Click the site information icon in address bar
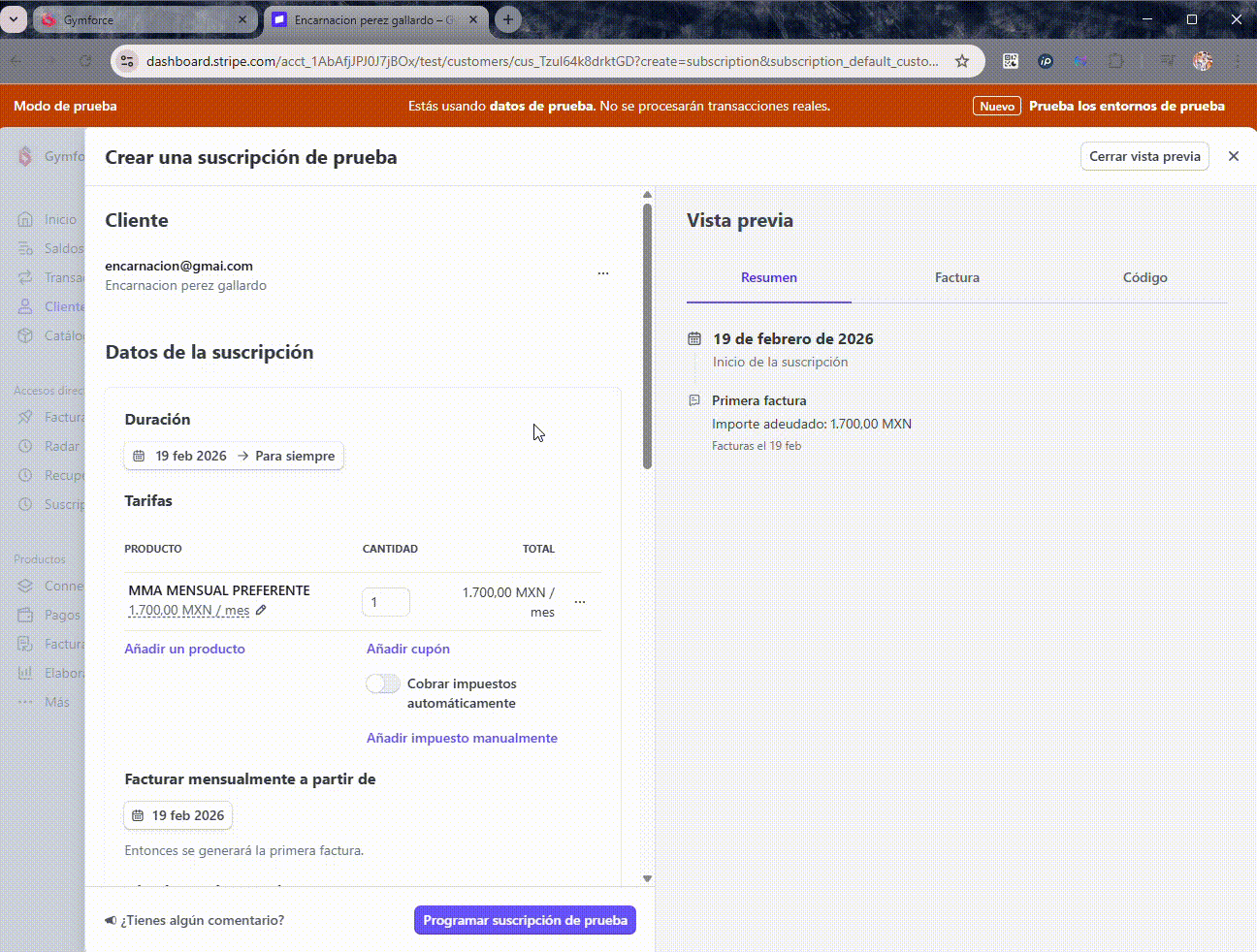The height and width of the screenshot is (952, 1257). (x=126, y=61)
